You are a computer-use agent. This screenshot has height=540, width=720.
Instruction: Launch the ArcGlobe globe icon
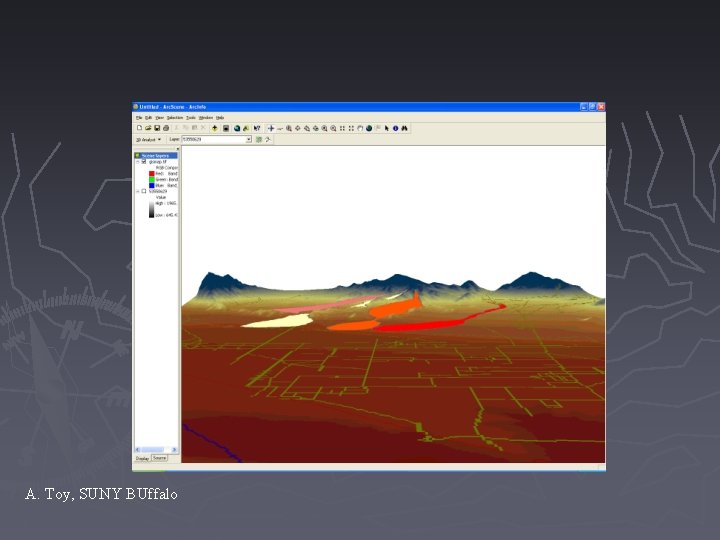(x=237, y=128)
